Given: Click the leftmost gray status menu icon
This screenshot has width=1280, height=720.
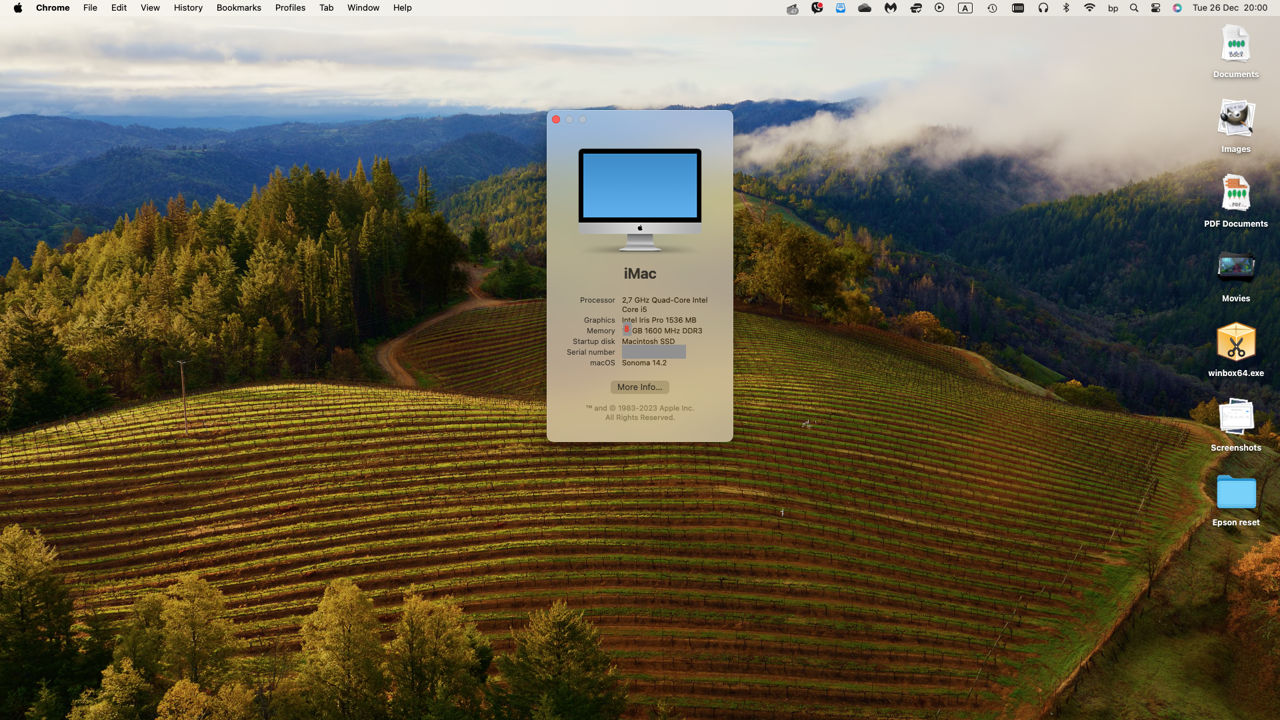Looking at the screenshot, I should click(792, 7).
